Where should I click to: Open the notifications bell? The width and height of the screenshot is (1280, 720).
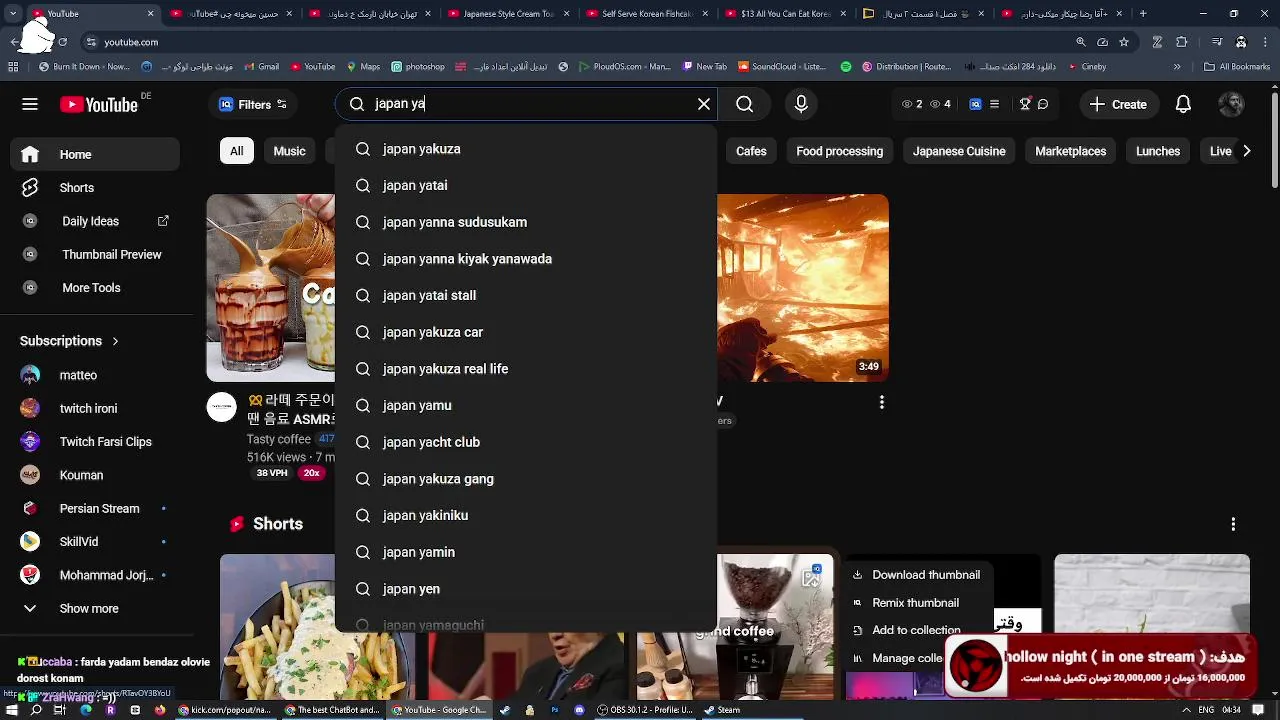point(1183,104)
